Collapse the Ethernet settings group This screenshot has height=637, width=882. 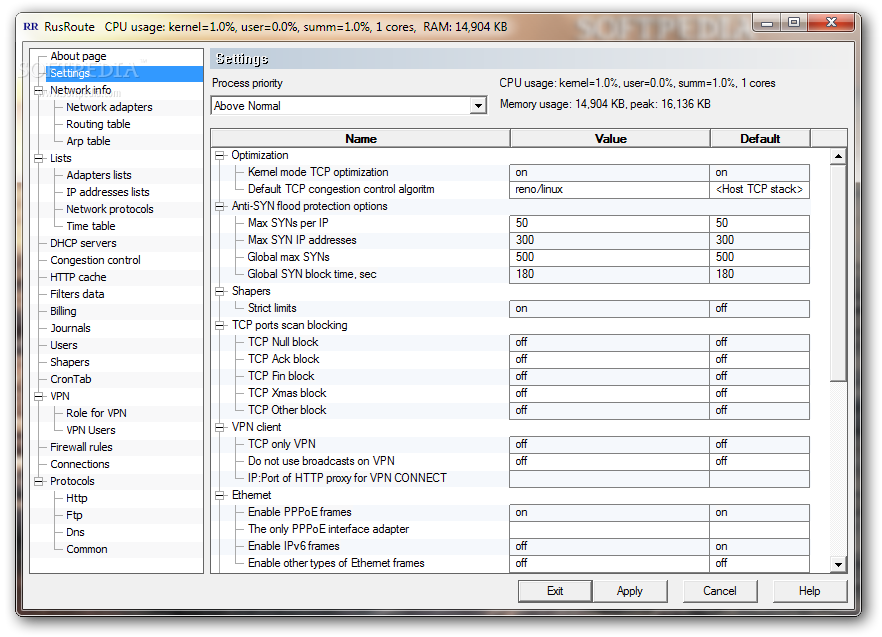[x=220, y=495]
